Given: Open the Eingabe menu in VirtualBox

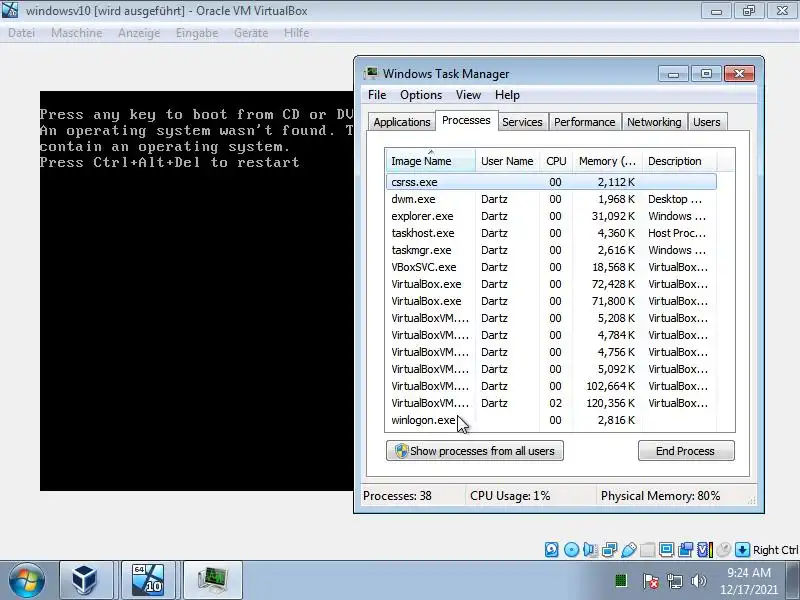Looking at the screenshot, I should [x=197, y=33].
